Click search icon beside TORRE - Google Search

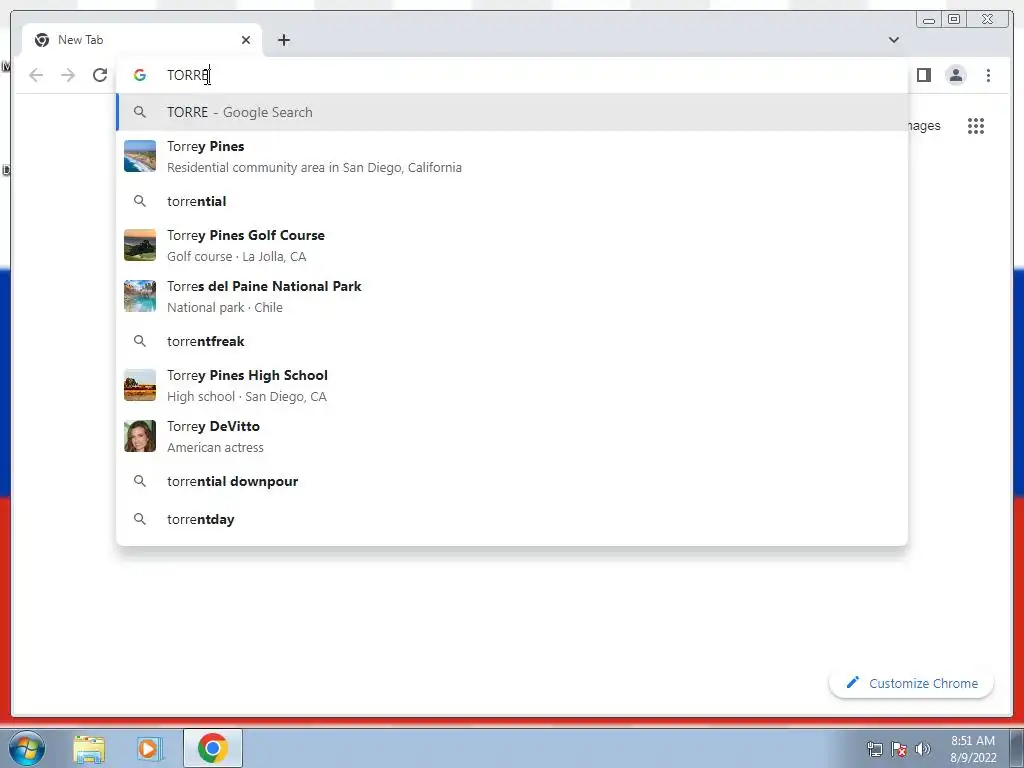pos(140,112)
